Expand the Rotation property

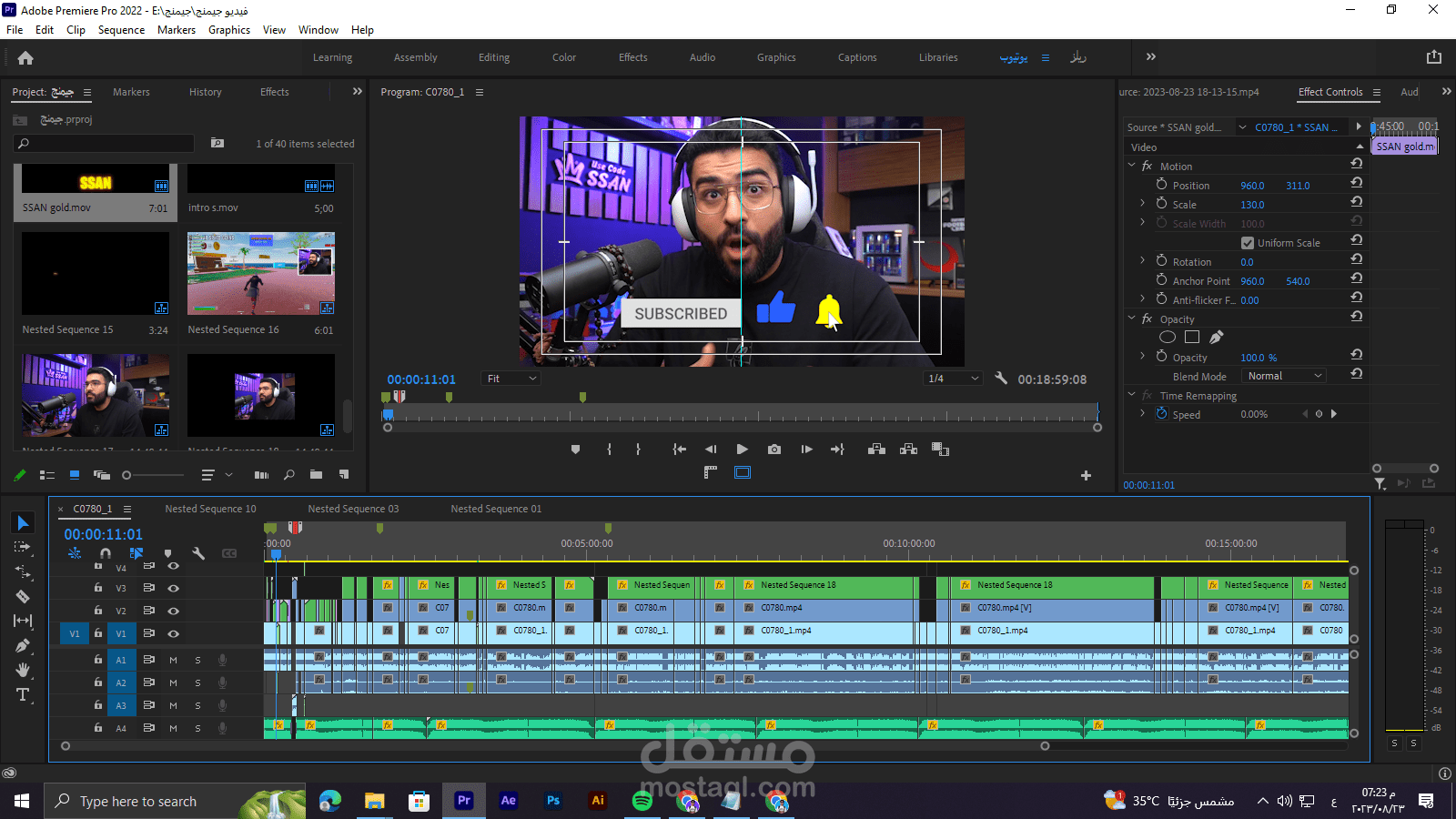point(1143,261)
